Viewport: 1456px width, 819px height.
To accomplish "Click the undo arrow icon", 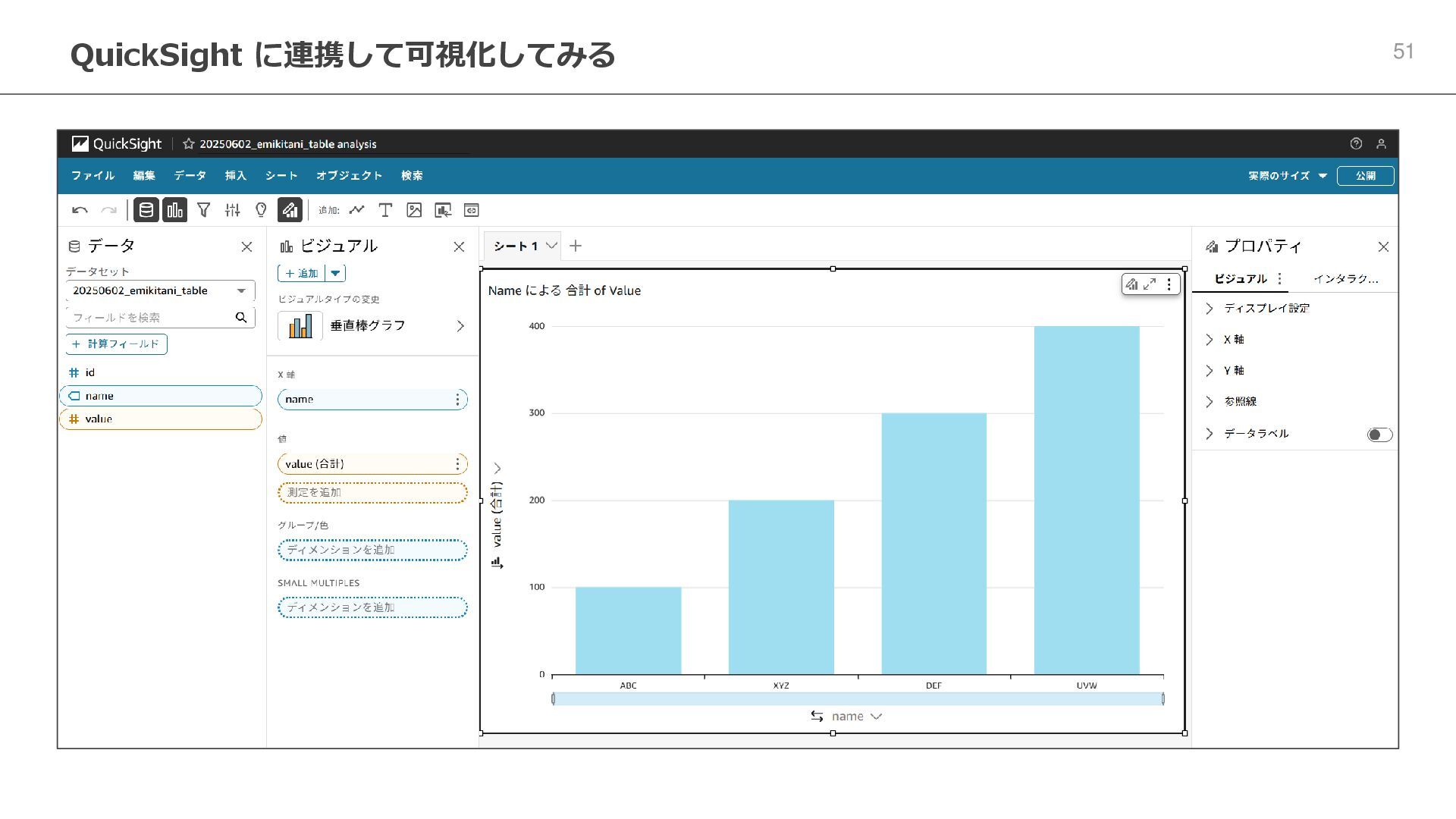I will tap(80, 210).
